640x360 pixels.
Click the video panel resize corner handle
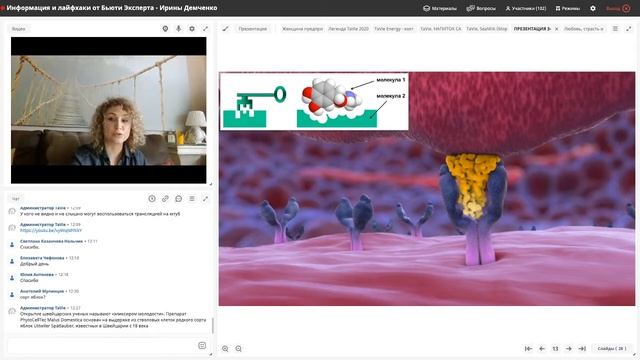(211, 184)
